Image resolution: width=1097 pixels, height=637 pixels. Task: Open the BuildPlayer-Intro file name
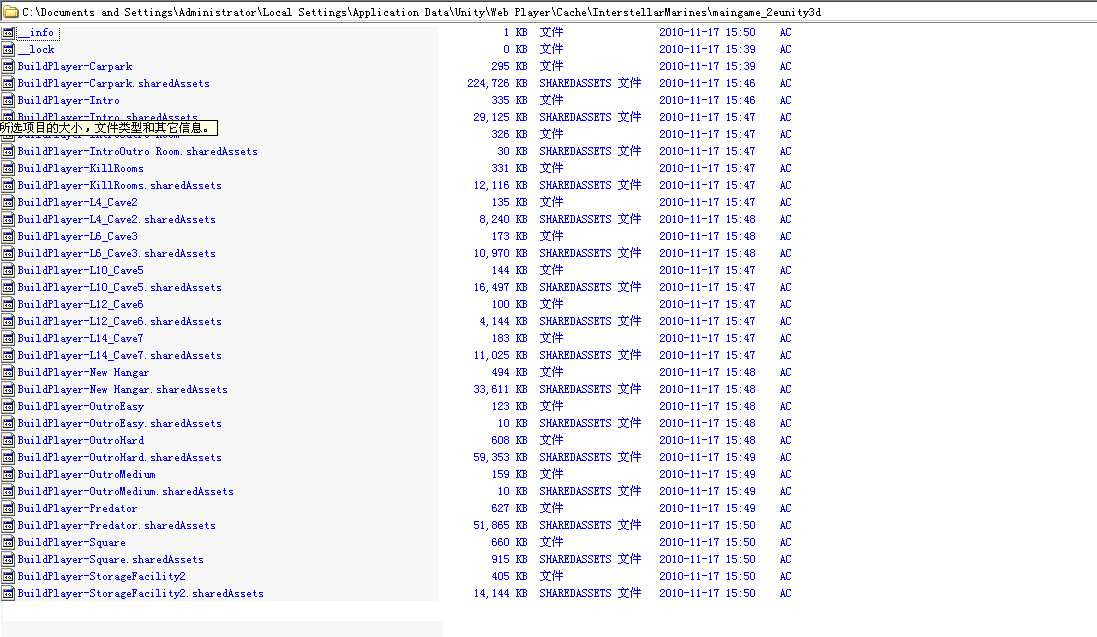[68, 100]
